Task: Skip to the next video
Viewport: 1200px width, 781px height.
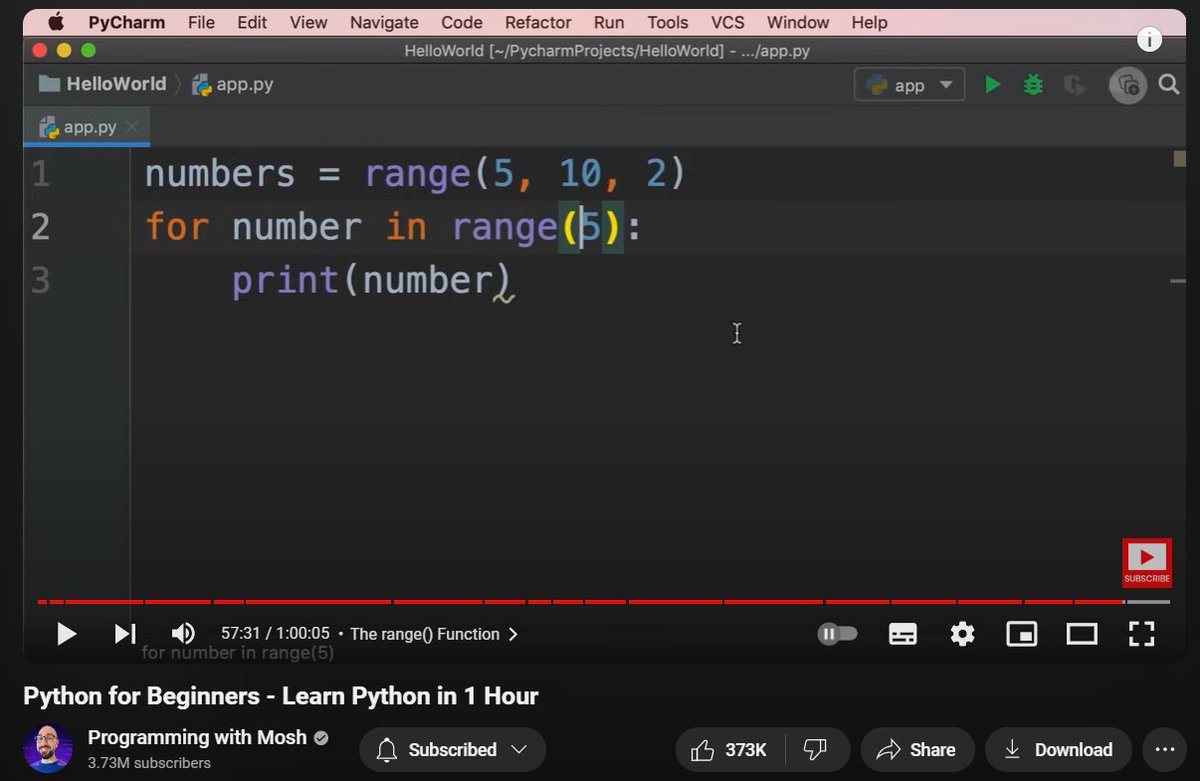Action: [124, 634]
